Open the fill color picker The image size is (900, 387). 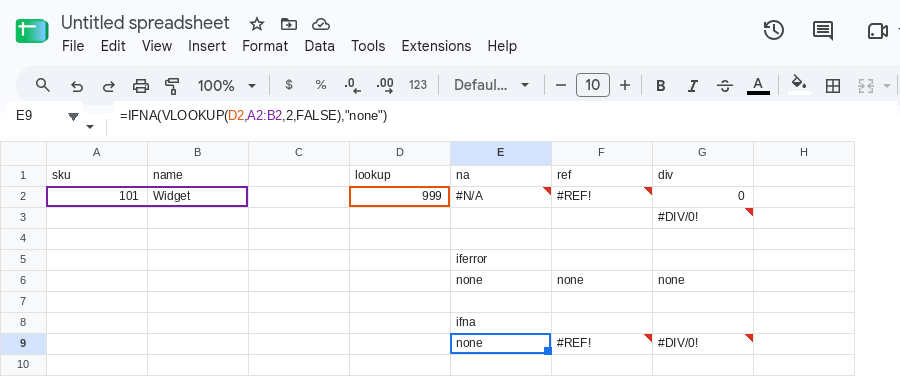799,85
